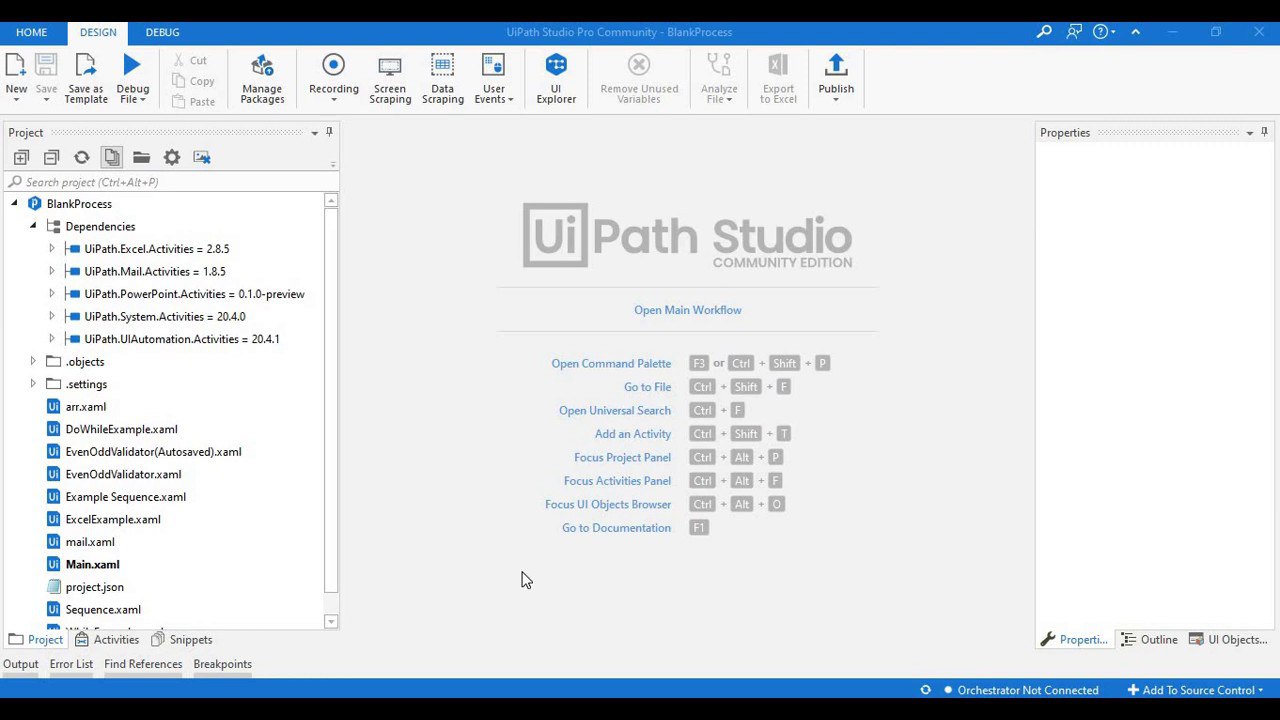Collapse the Dependencies node
This screenshot has height=720, width=1280.
33,226
